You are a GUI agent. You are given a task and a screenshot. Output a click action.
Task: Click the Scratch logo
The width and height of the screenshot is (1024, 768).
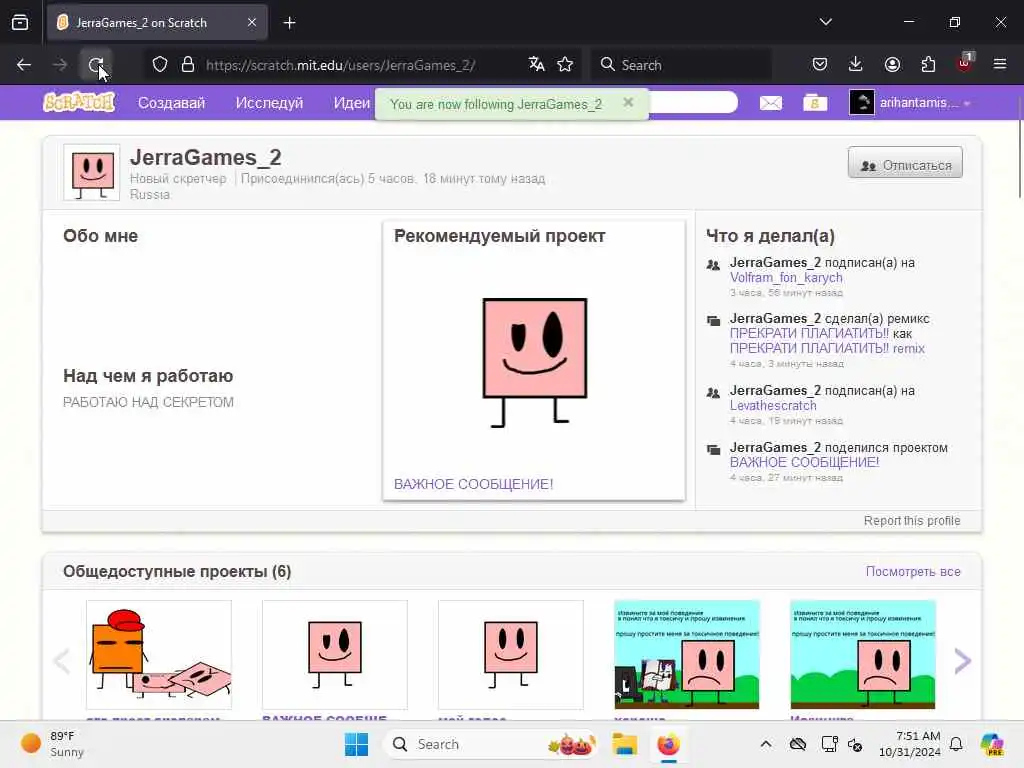(79, 103)
